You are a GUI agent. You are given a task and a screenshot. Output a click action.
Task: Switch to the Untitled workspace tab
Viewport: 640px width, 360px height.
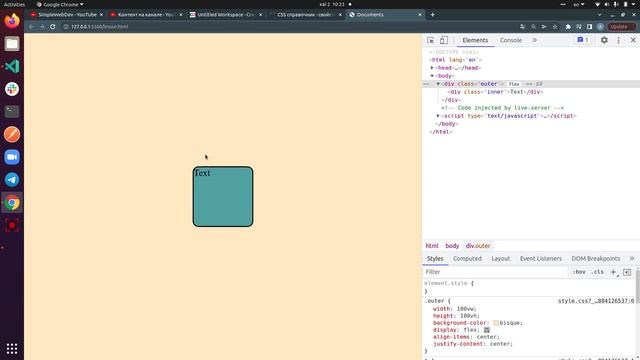point(225,15)
